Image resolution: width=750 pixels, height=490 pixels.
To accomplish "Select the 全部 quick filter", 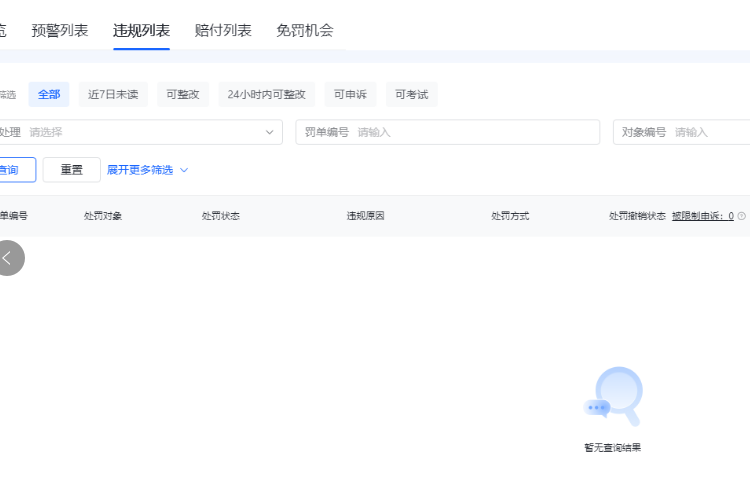I will tap(49, 95).
